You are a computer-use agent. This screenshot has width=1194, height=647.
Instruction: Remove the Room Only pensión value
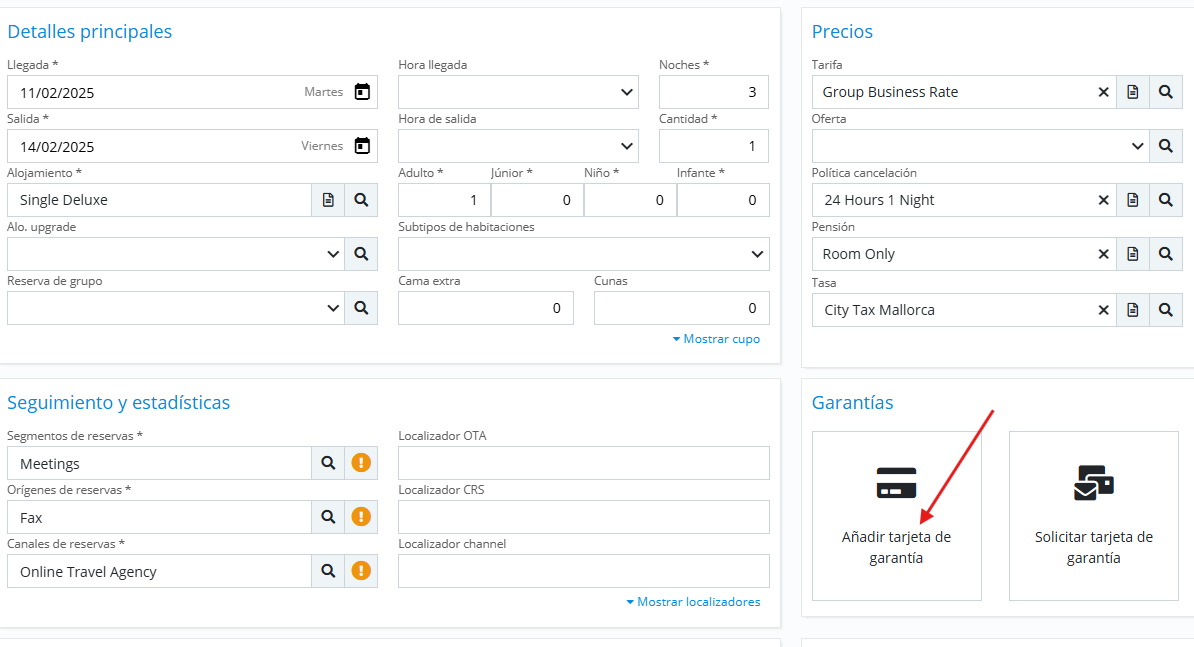(x=1103, y=254)
